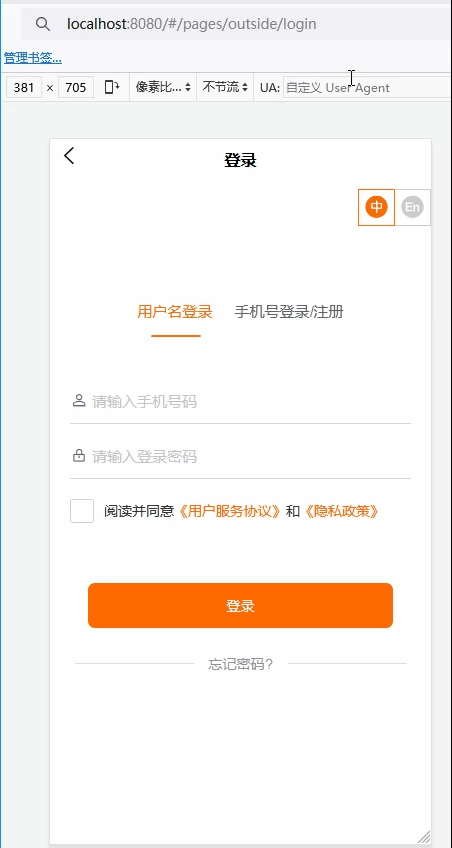Open the 不节流 throttling dropdown
Viewport: 452px width, 848px height.
225,87
